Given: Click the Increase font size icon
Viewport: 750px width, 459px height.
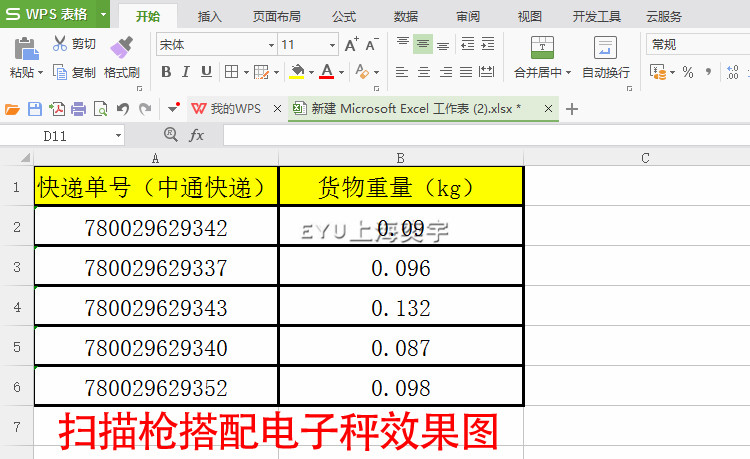Looking at the screenshot, I should [x=351, y=45].
